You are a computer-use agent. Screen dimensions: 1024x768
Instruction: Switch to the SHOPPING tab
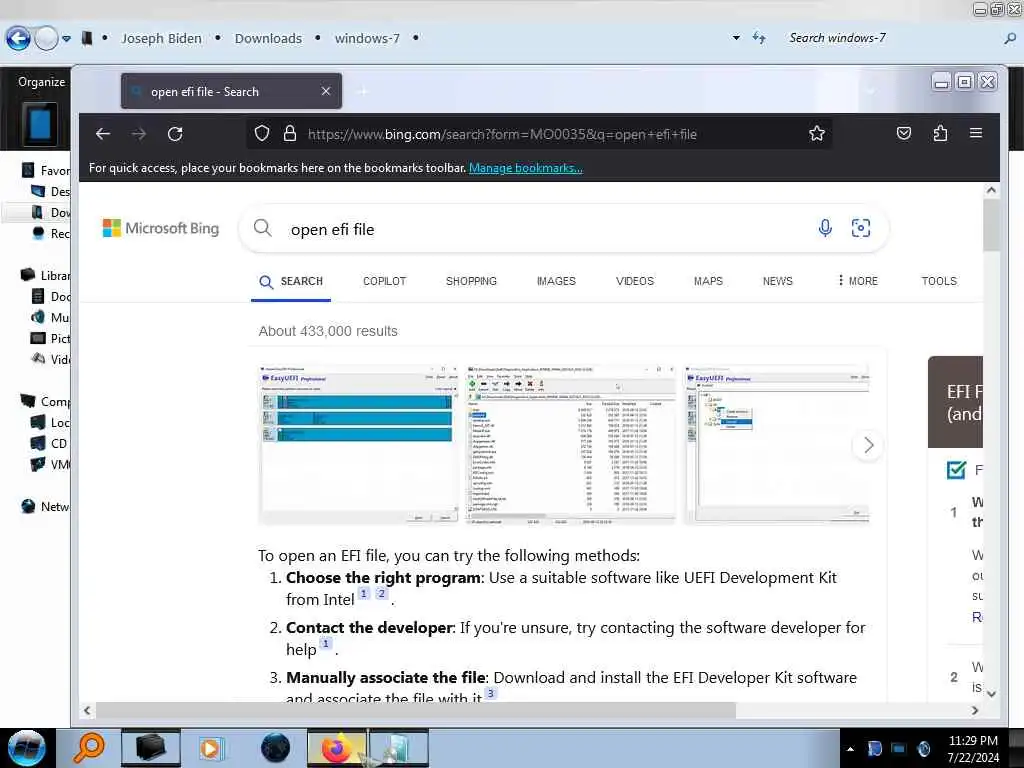coord(471,281)
